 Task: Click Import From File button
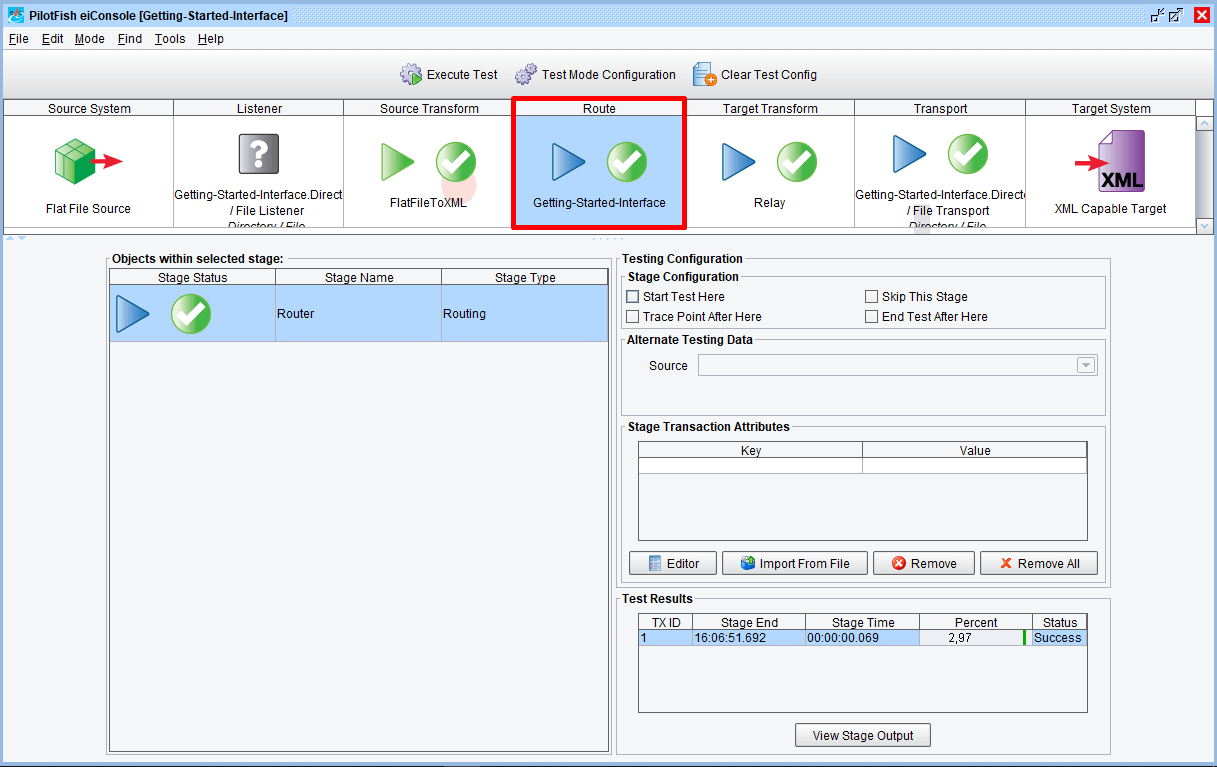[x=794, y=563]
